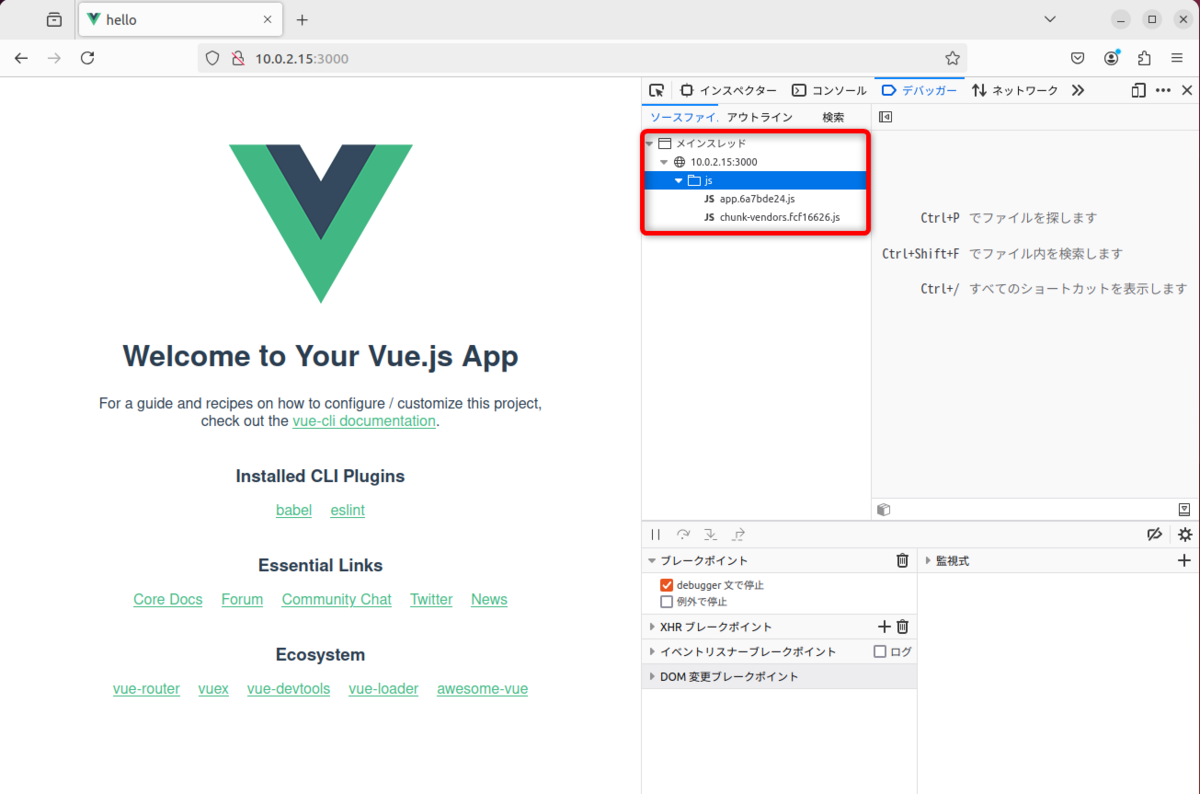Open the DevTools three-dot menu
Screen dimensions: 1200x794
click(x=1163, y=90)
